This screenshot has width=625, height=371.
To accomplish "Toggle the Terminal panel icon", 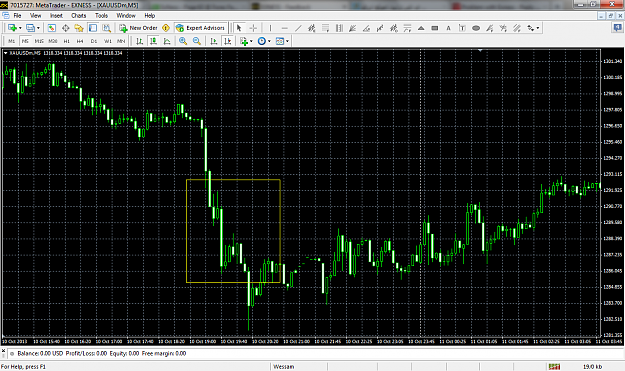I will [x=92, y=28].
